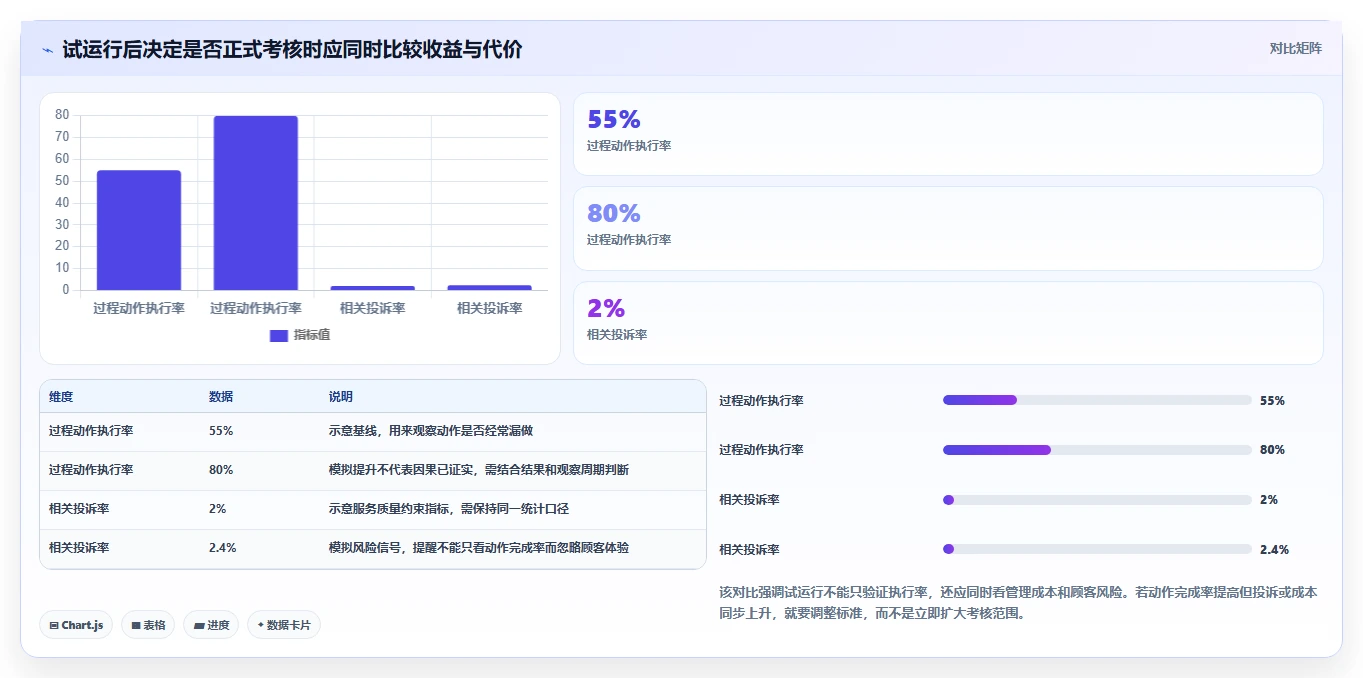Click the 说明 table column header
Viewport: 1363px width, 678px height.
click(x=341, y=396)
